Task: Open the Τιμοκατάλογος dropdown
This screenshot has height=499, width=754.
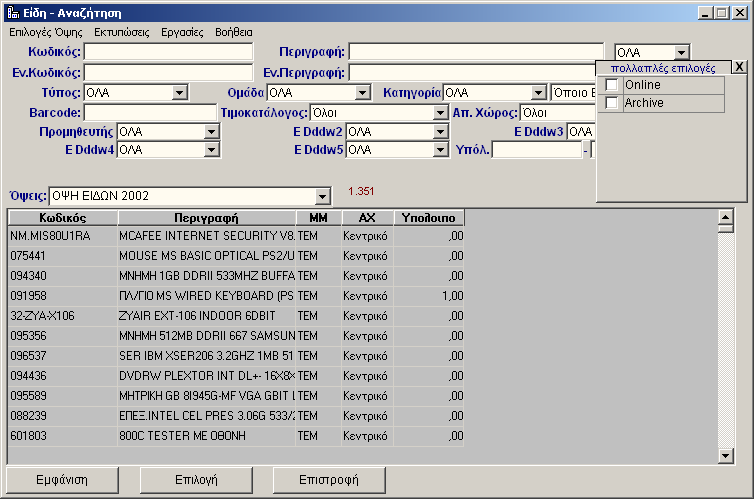Action: click(440, 113)
